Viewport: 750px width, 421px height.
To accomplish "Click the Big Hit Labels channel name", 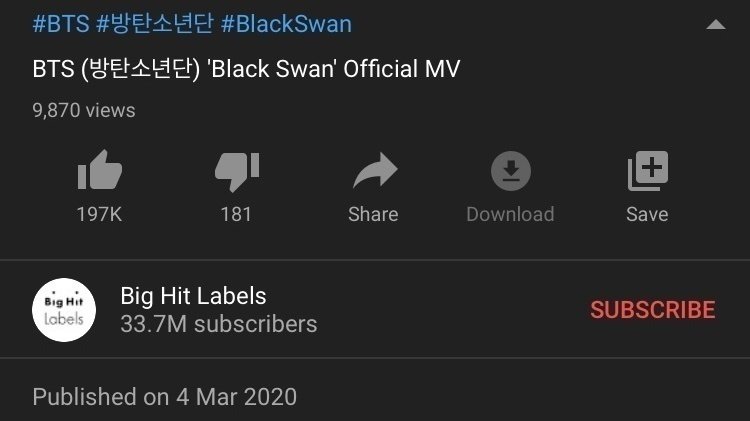I will pos(193,296).
